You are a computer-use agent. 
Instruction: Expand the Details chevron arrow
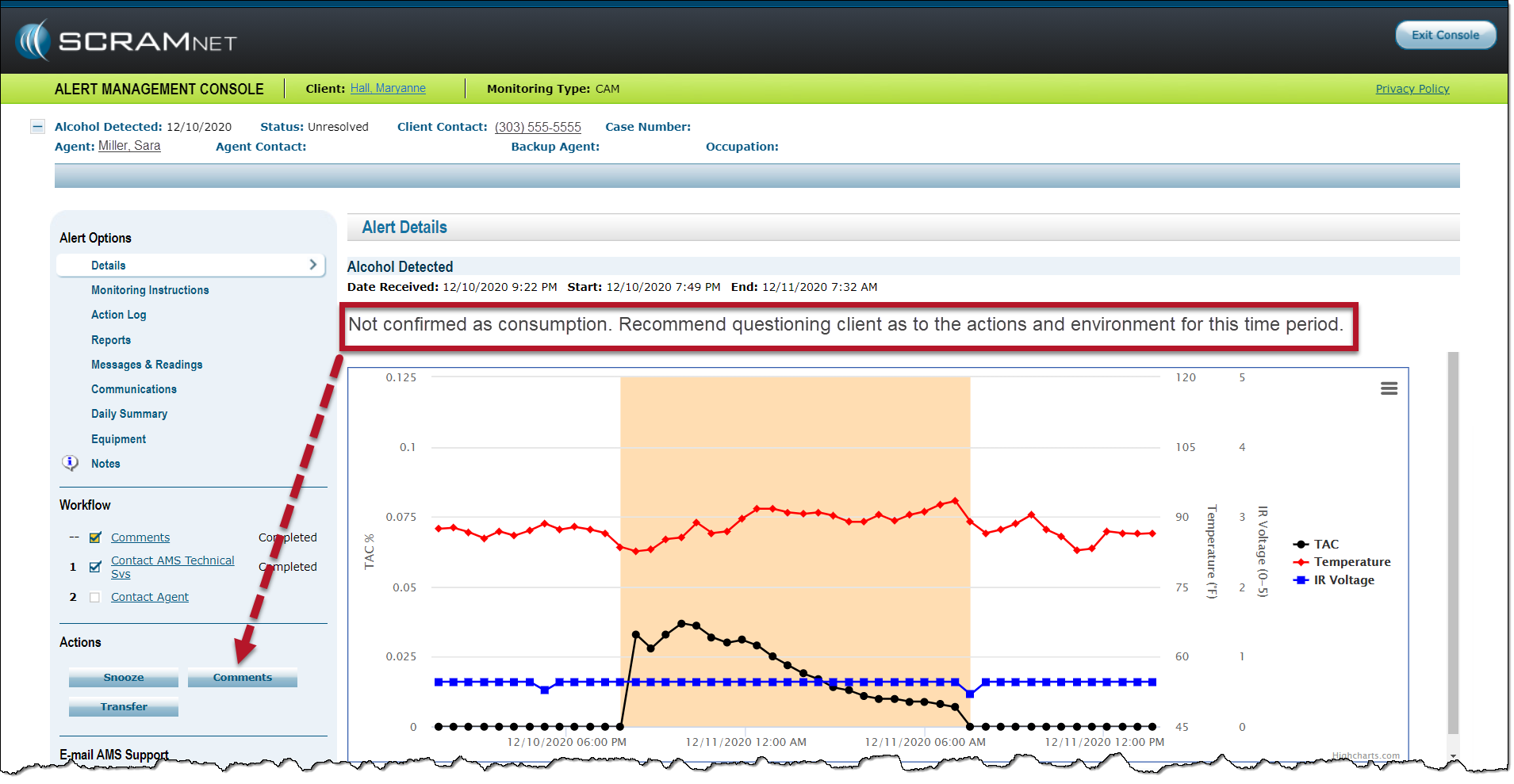313,265
